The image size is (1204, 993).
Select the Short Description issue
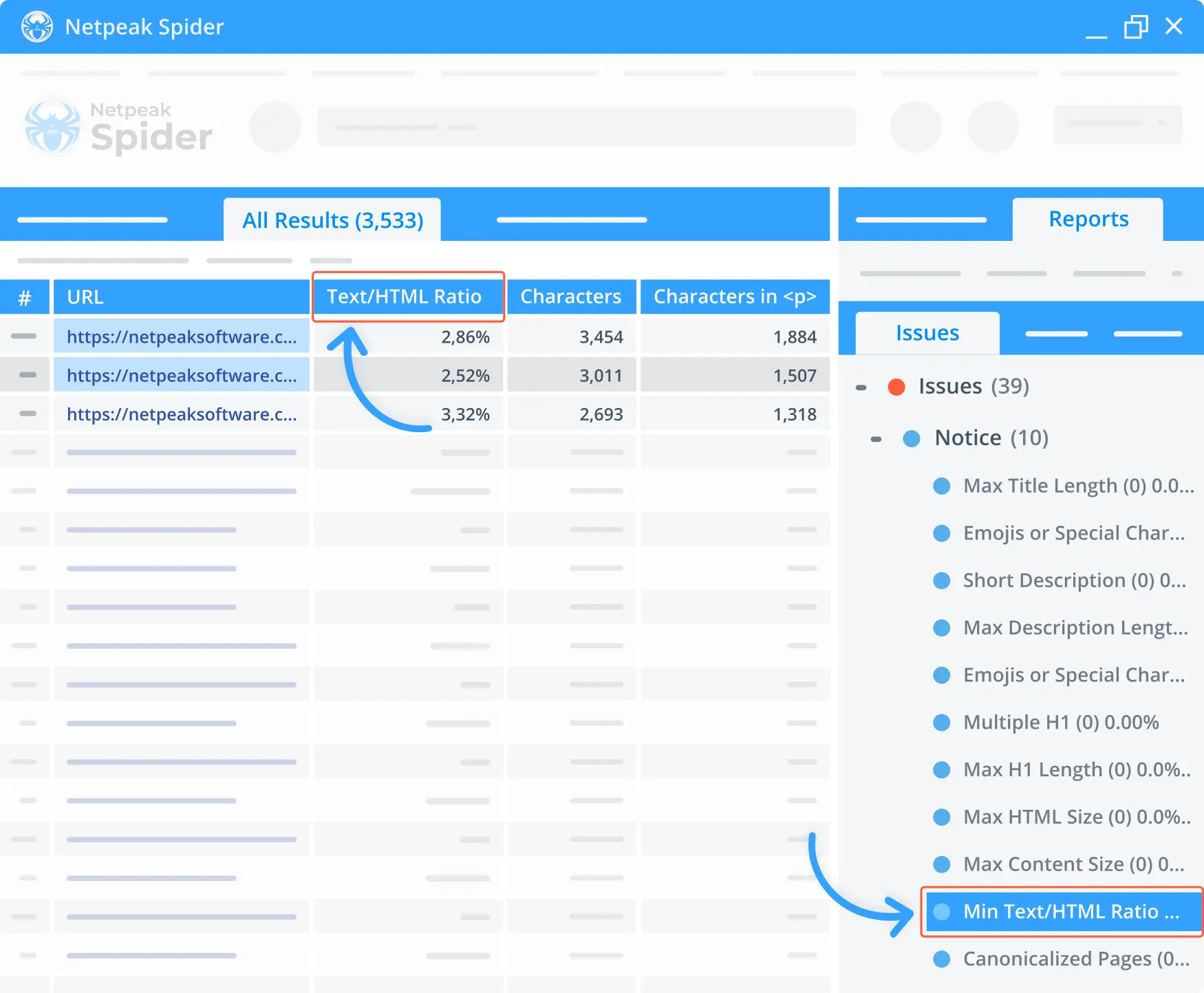[x=1075, y=580]
